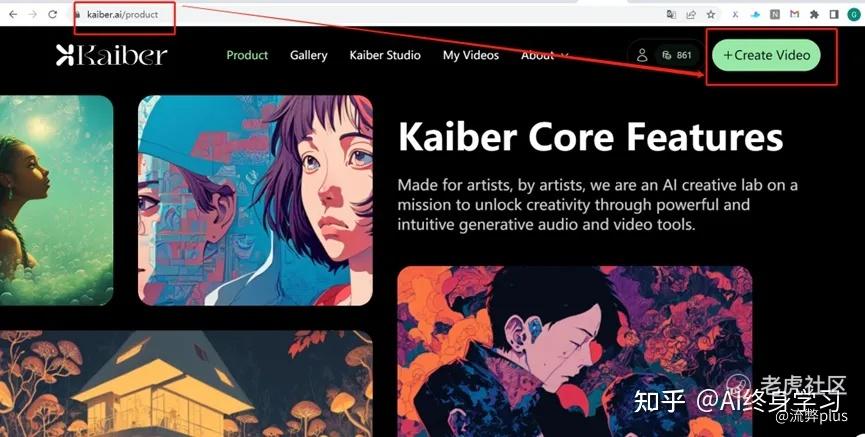The width and height of the screenshot is (865, 437).
Task: Click the 861 credits counter
Action: [x=676, y=55]
